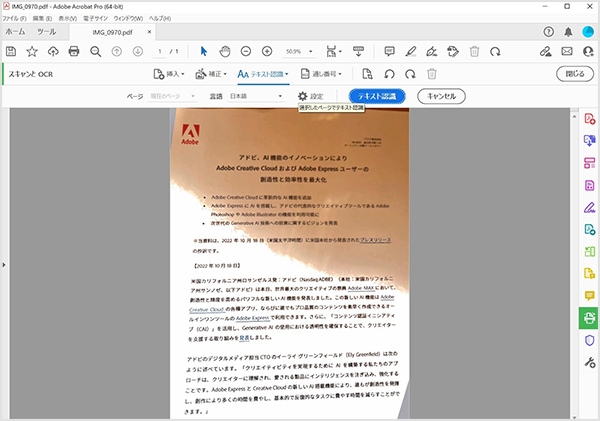Switch to the ホーム tab
Image resolution: width=600 pixels, height=421 pixels.
tap(15, 32)
